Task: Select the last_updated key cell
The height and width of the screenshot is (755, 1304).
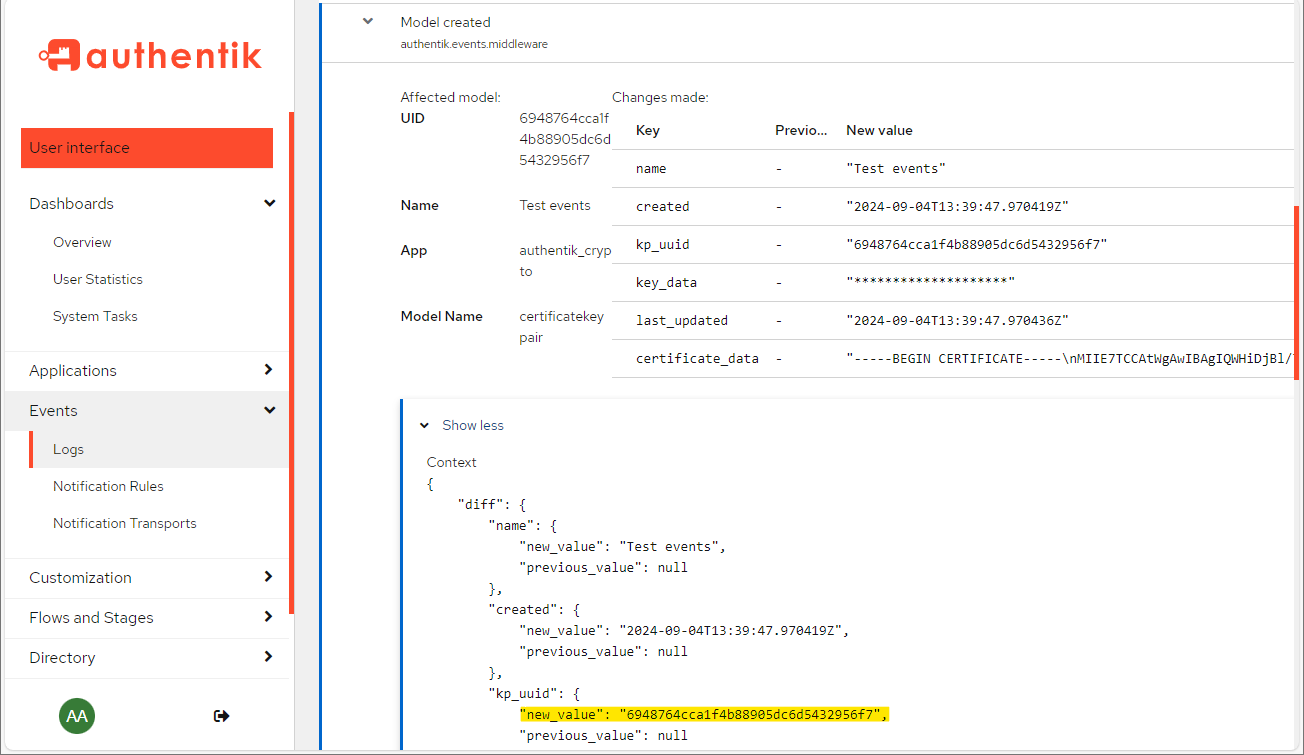Action: point(682,321)
